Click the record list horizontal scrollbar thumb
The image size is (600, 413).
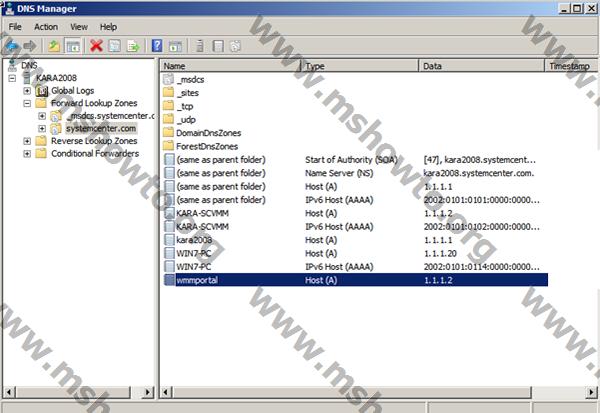(x=352, y=392)
